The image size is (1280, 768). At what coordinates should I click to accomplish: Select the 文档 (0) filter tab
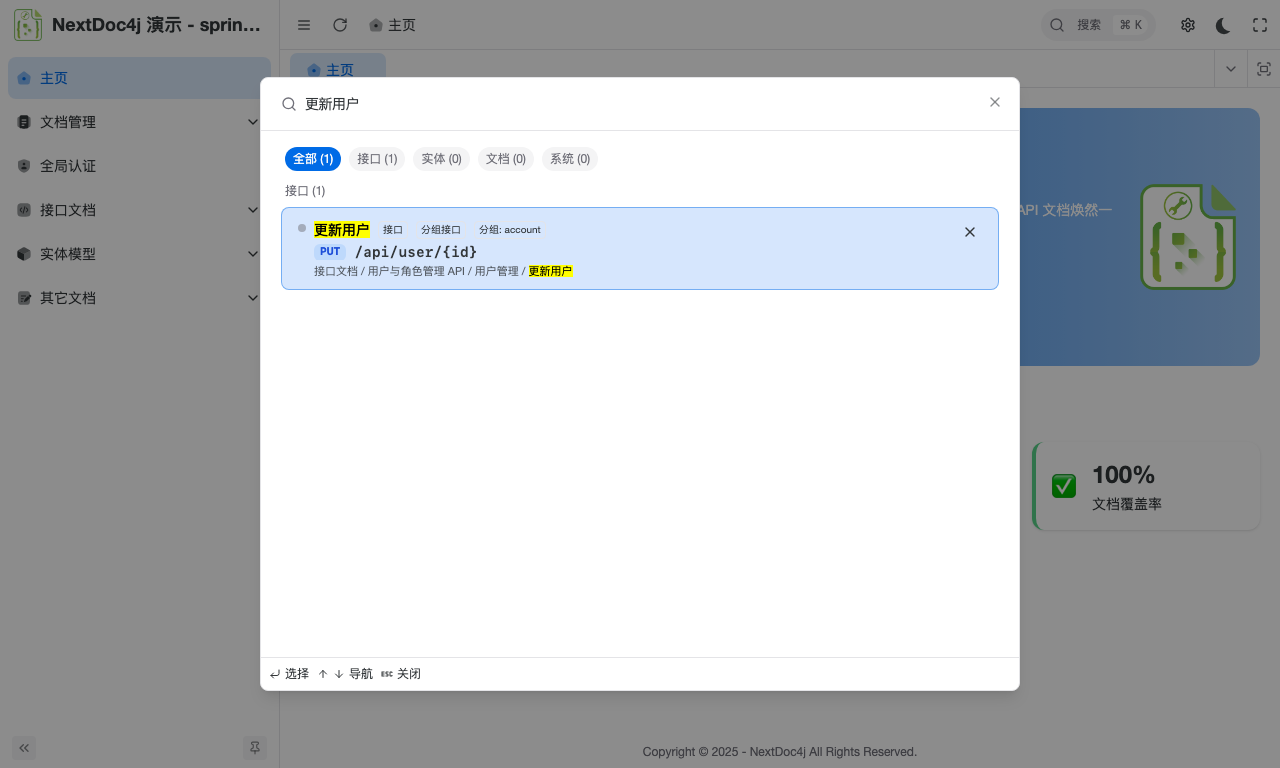pos(505,159)
